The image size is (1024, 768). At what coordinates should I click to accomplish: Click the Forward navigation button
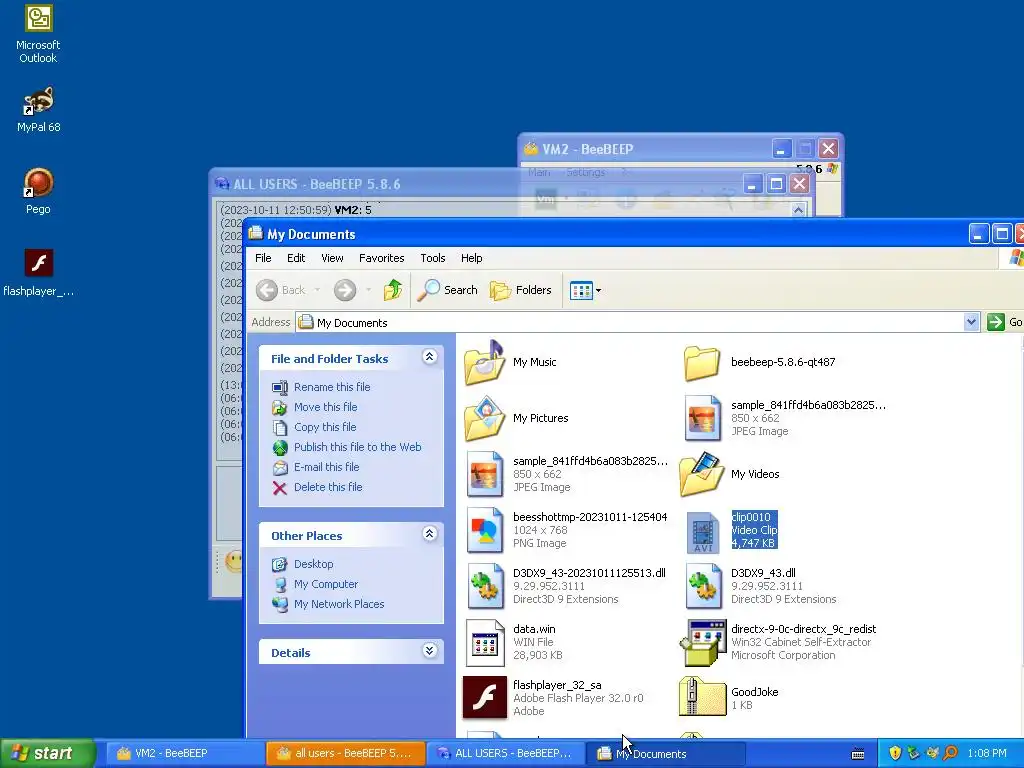click(345, 290)
